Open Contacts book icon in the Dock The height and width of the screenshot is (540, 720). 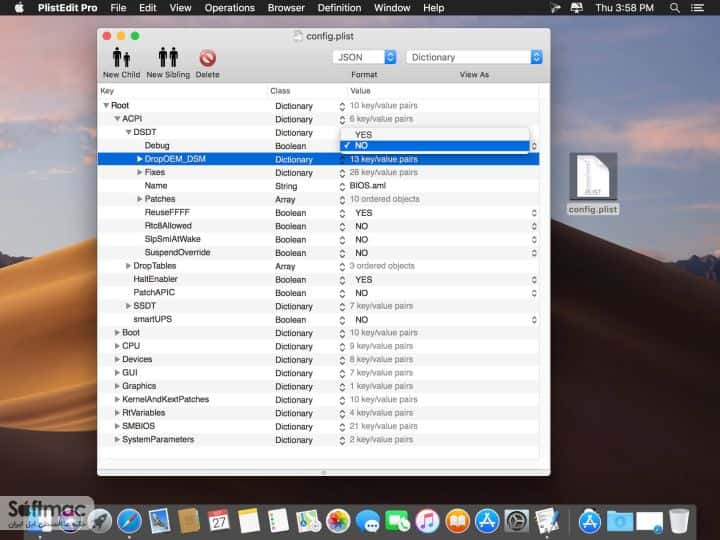189,521
